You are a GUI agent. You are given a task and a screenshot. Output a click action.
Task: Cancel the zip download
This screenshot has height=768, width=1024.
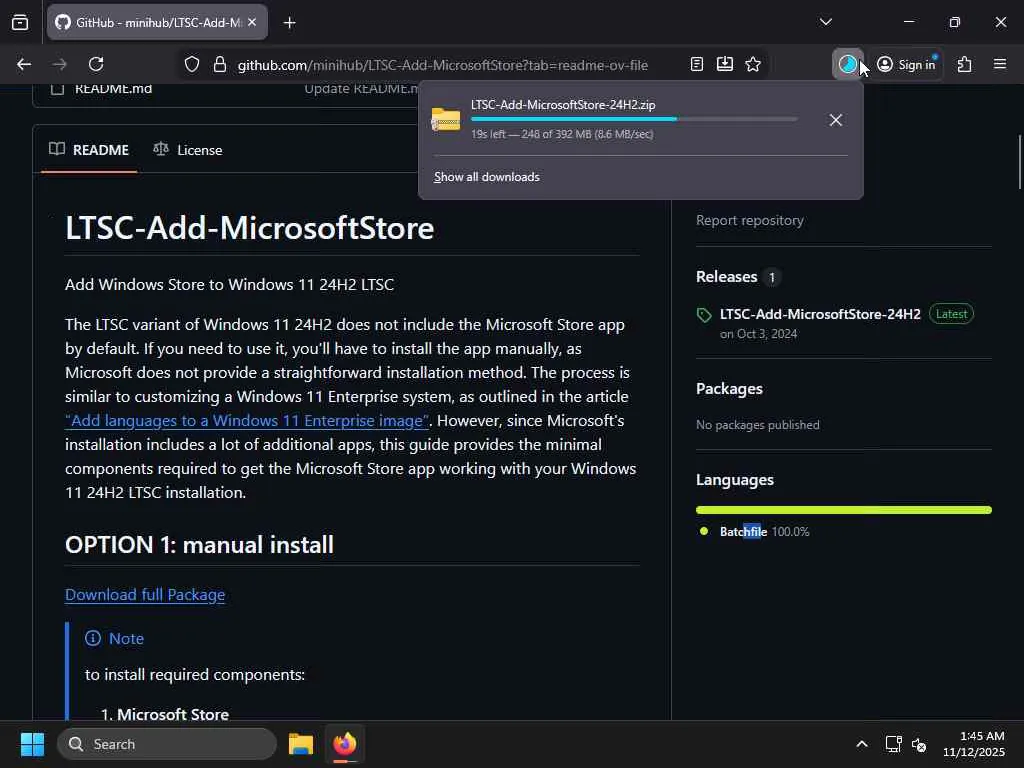click(835, 120)
